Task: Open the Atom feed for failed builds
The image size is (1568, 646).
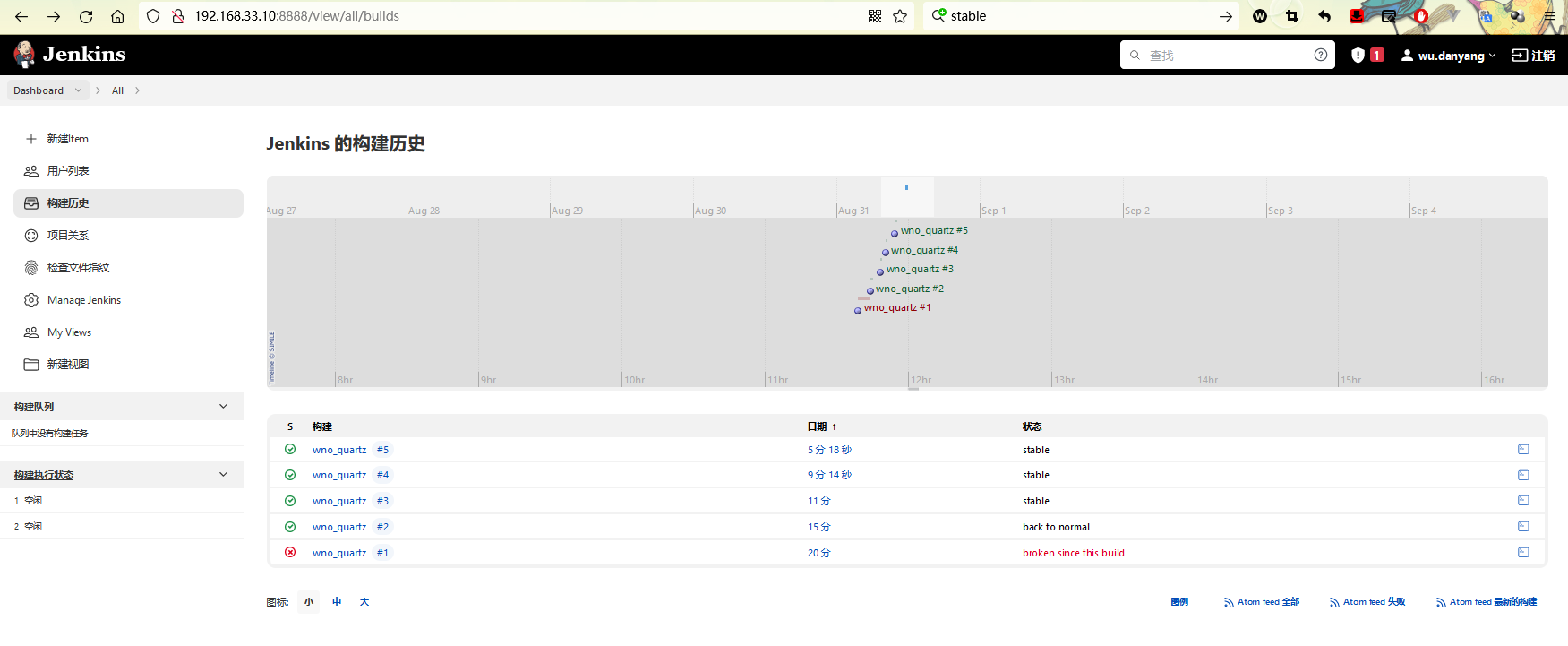Action: [x=1367, y=602]
